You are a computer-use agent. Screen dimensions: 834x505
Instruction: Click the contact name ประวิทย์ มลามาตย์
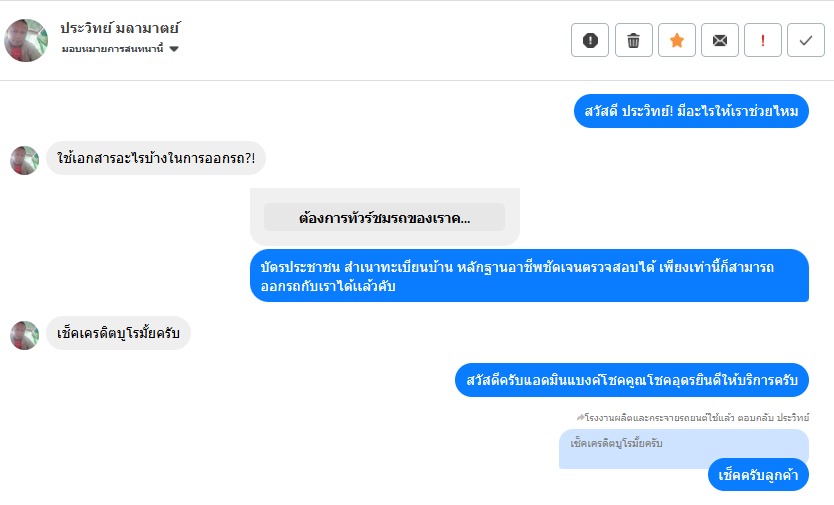pyautogui.click(x=119, y=28)
